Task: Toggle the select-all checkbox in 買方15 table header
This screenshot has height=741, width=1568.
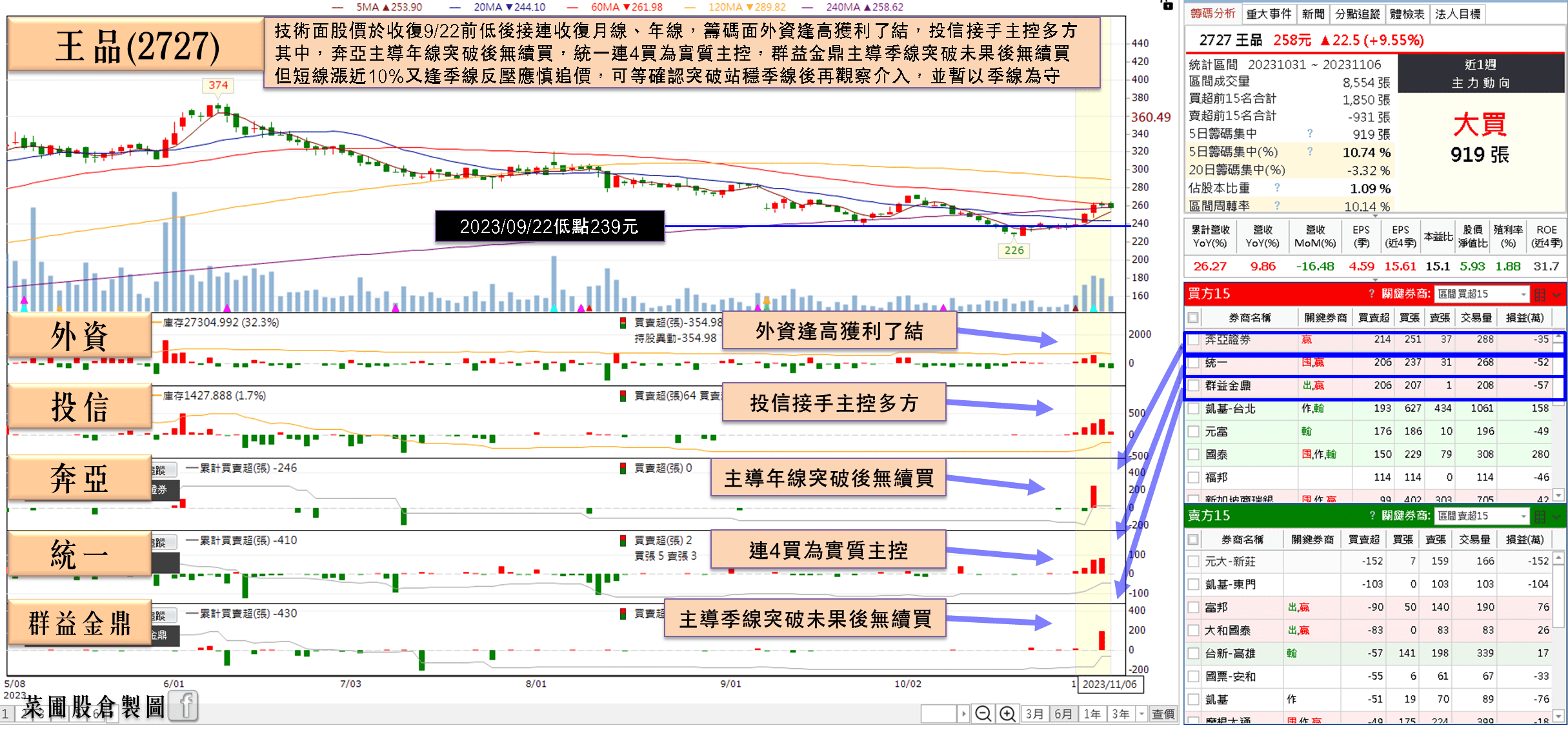Action: (x=1193, y=318)
